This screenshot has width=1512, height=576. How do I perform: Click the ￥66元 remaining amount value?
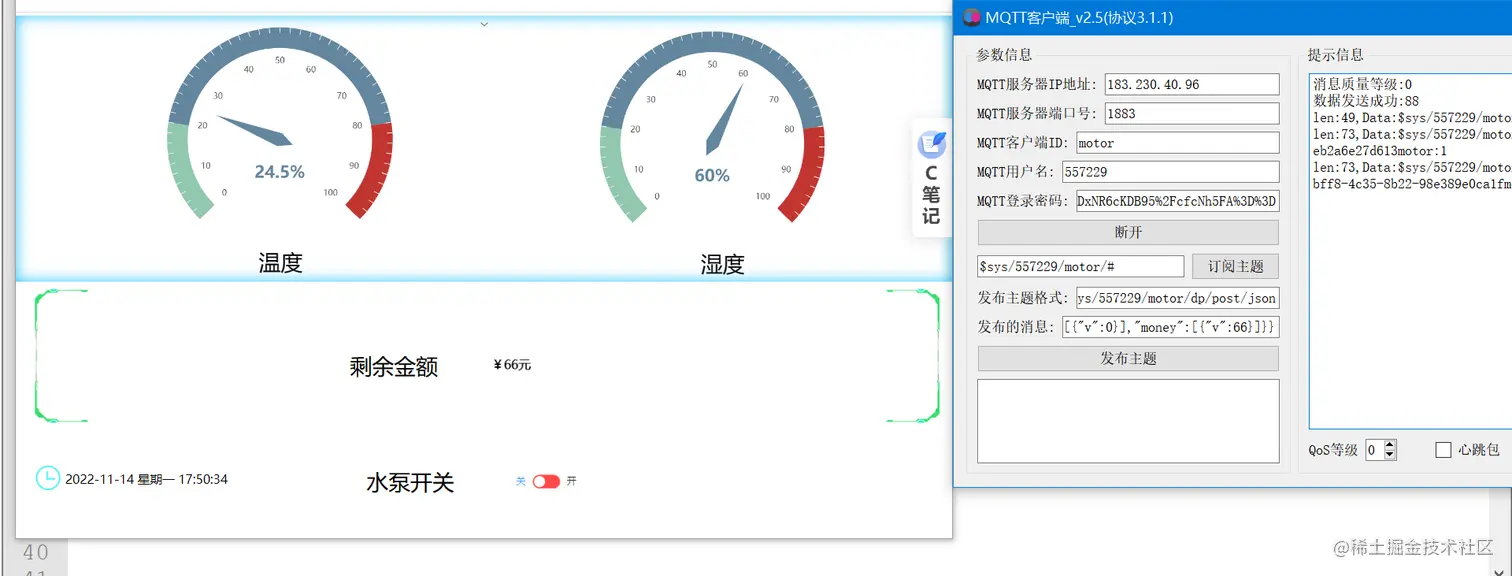point(512,365)
